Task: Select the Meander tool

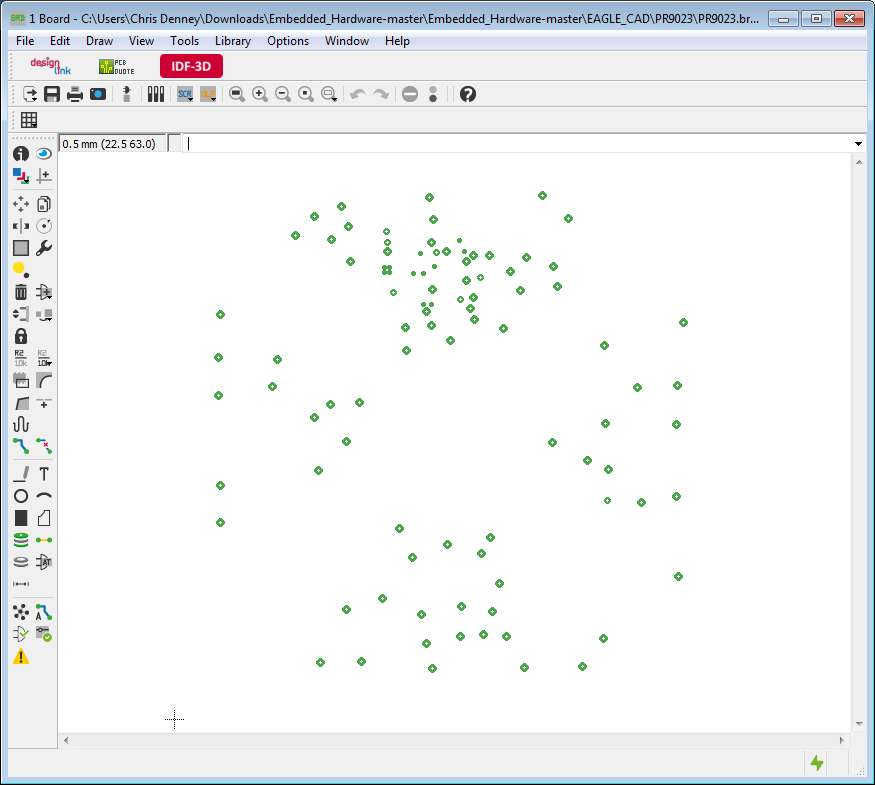Action: 21,425
